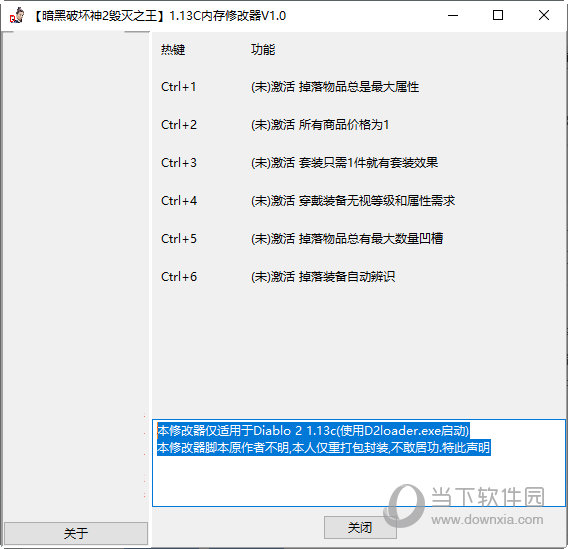Select the Ctrl+1 hotkey label
The width and height of the screenshot is (568, 549).
coord(179,87)
